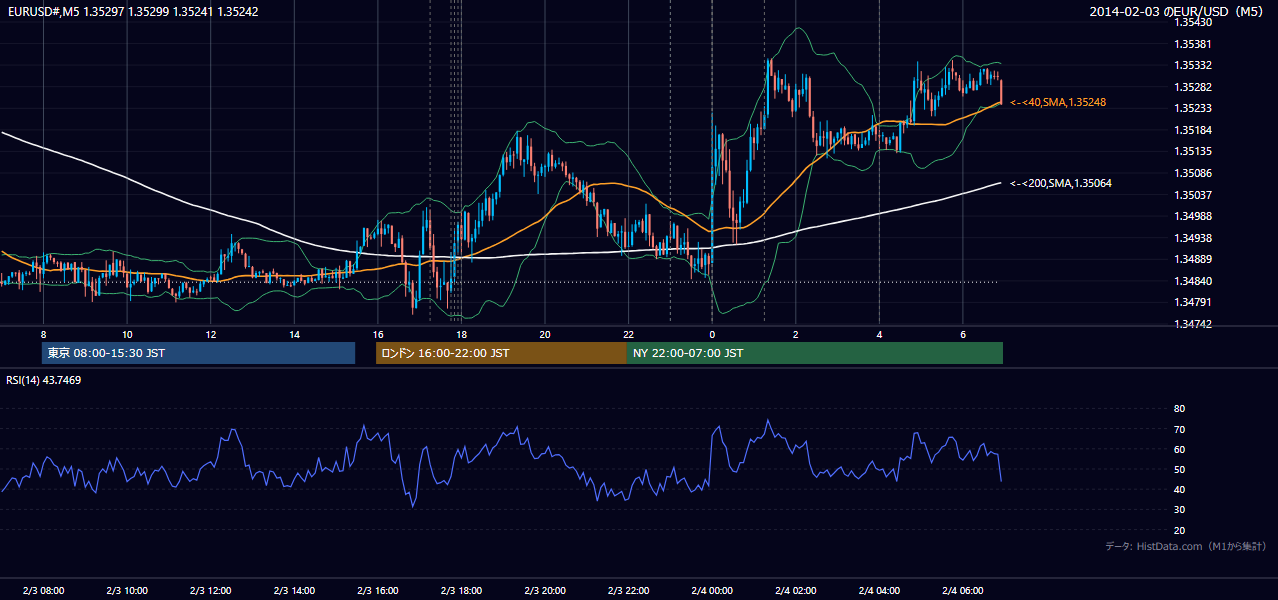The width and height of the screenshot is (1278, 600).
Task: Click the 2/3 16:00 time label
Action: coord(378,590)
